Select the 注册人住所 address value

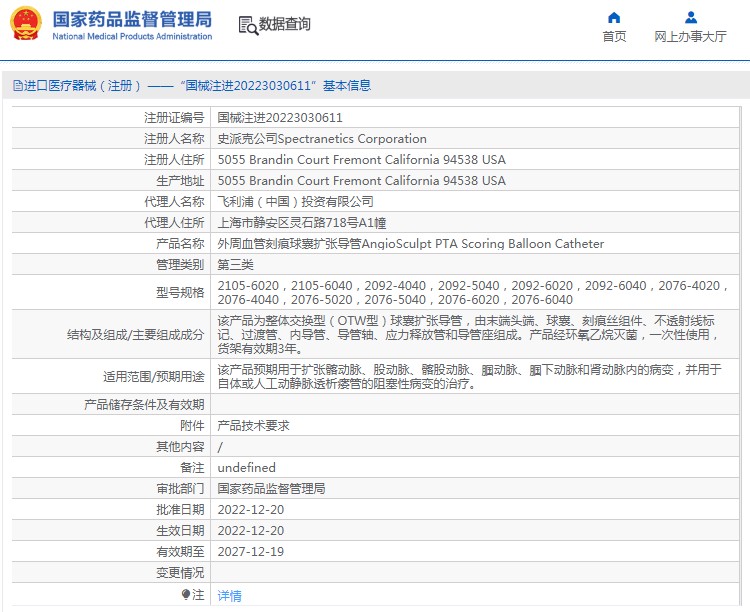tap(362, 159)
